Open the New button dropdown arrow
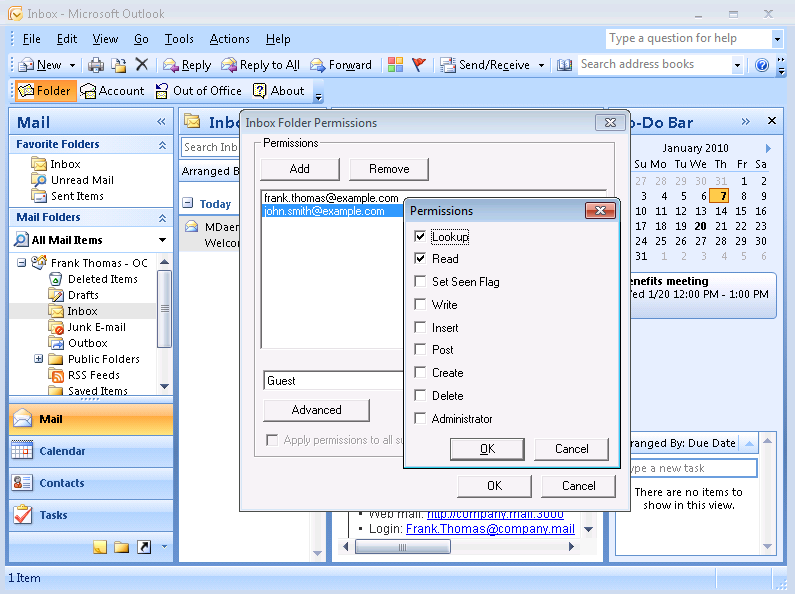 73,65
